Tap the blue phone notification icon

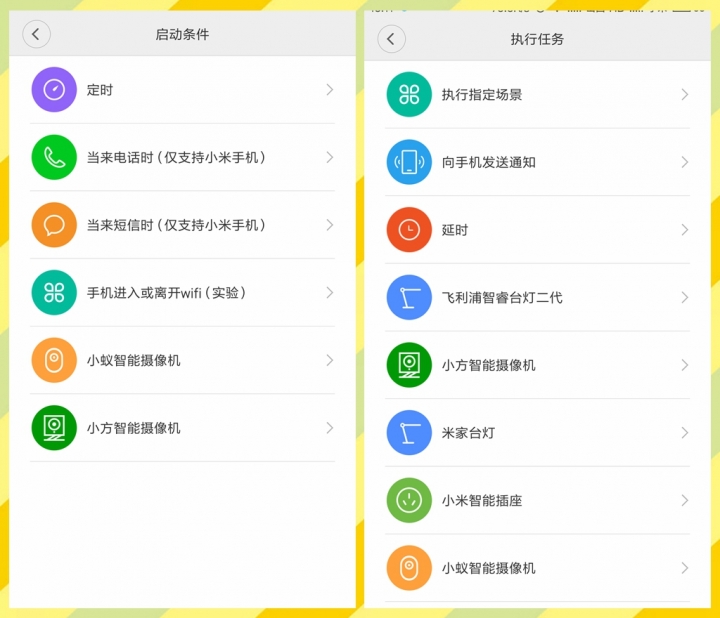[409, 162]
